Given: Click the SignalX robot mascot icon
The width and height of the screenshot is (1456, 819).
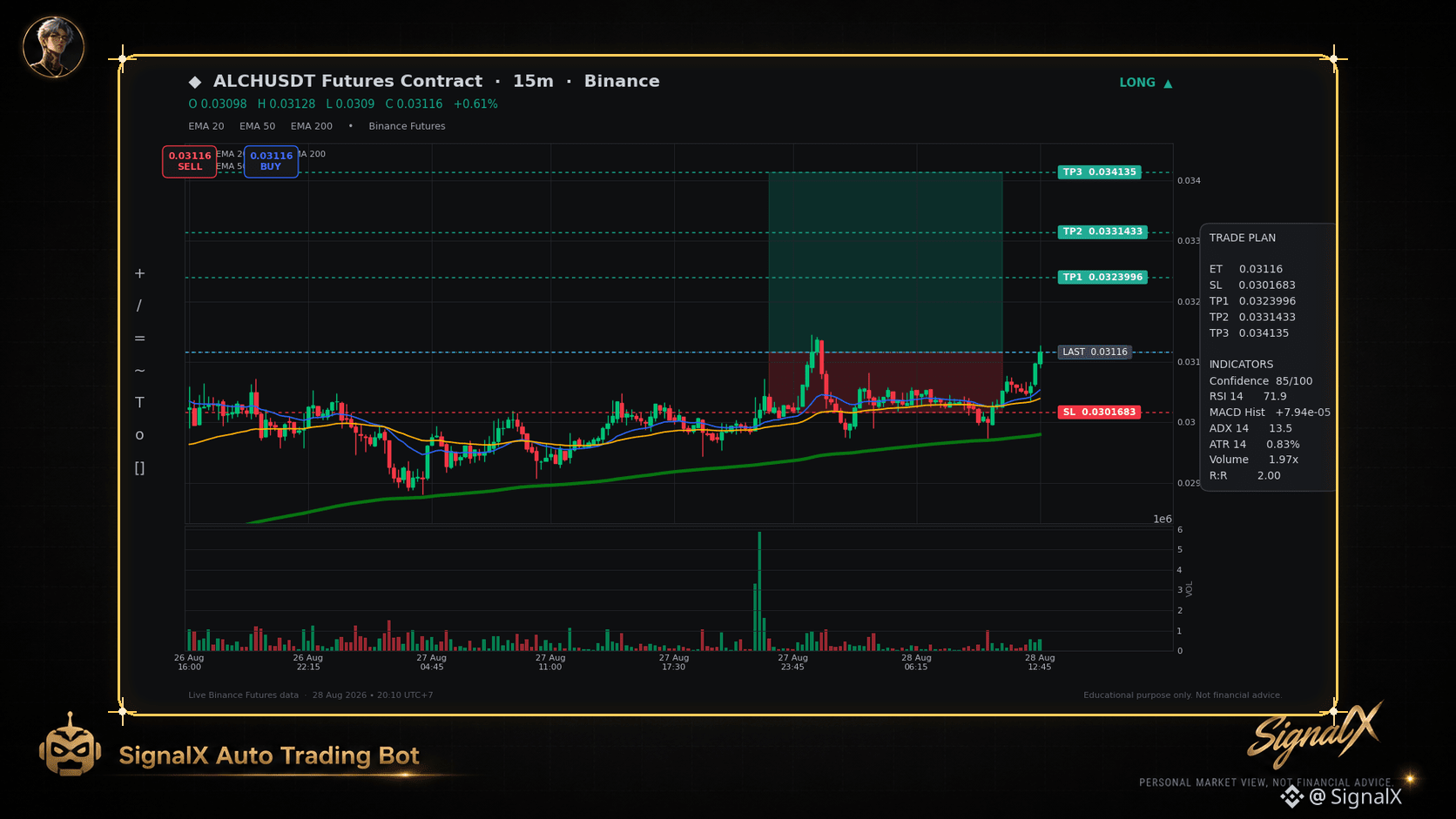Looking at the screenshot, I should [70, 746].
